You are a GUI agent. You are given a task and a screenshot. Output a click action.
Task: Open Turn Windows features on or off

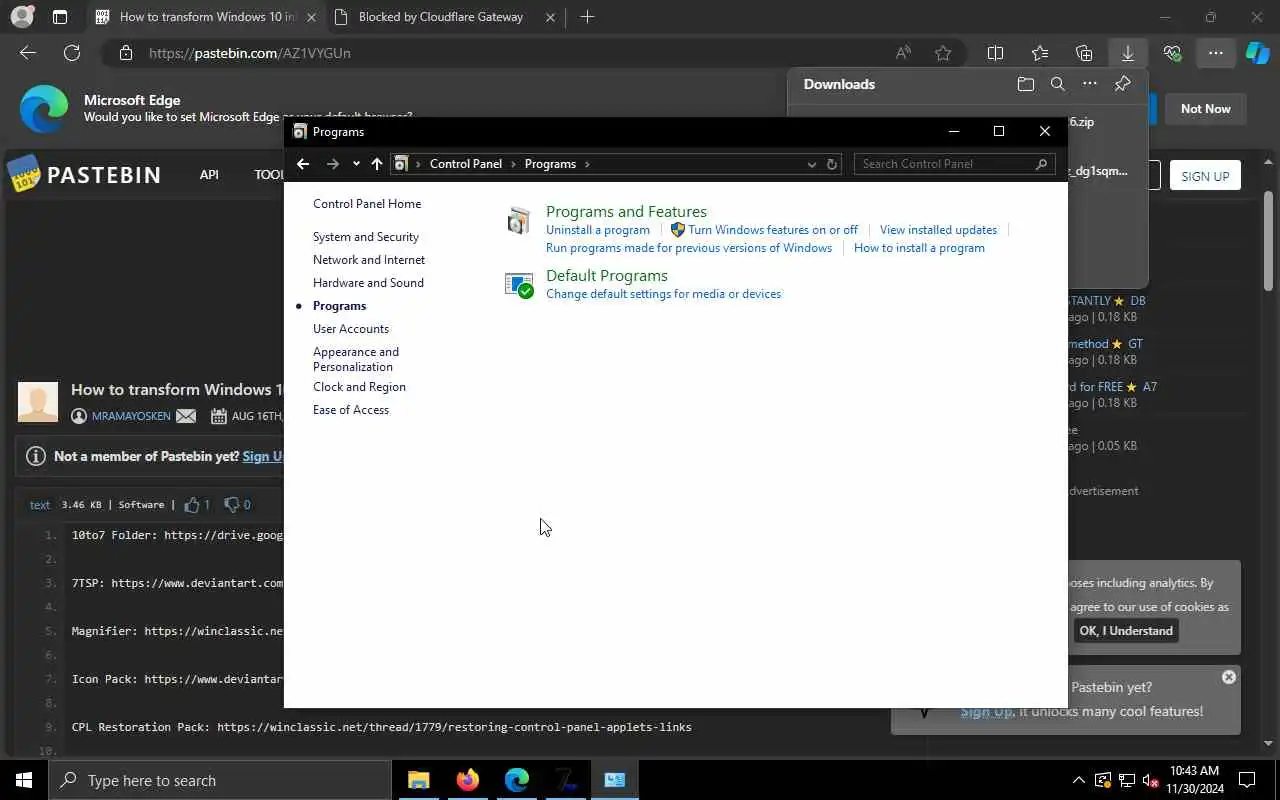tap(773, 230)
